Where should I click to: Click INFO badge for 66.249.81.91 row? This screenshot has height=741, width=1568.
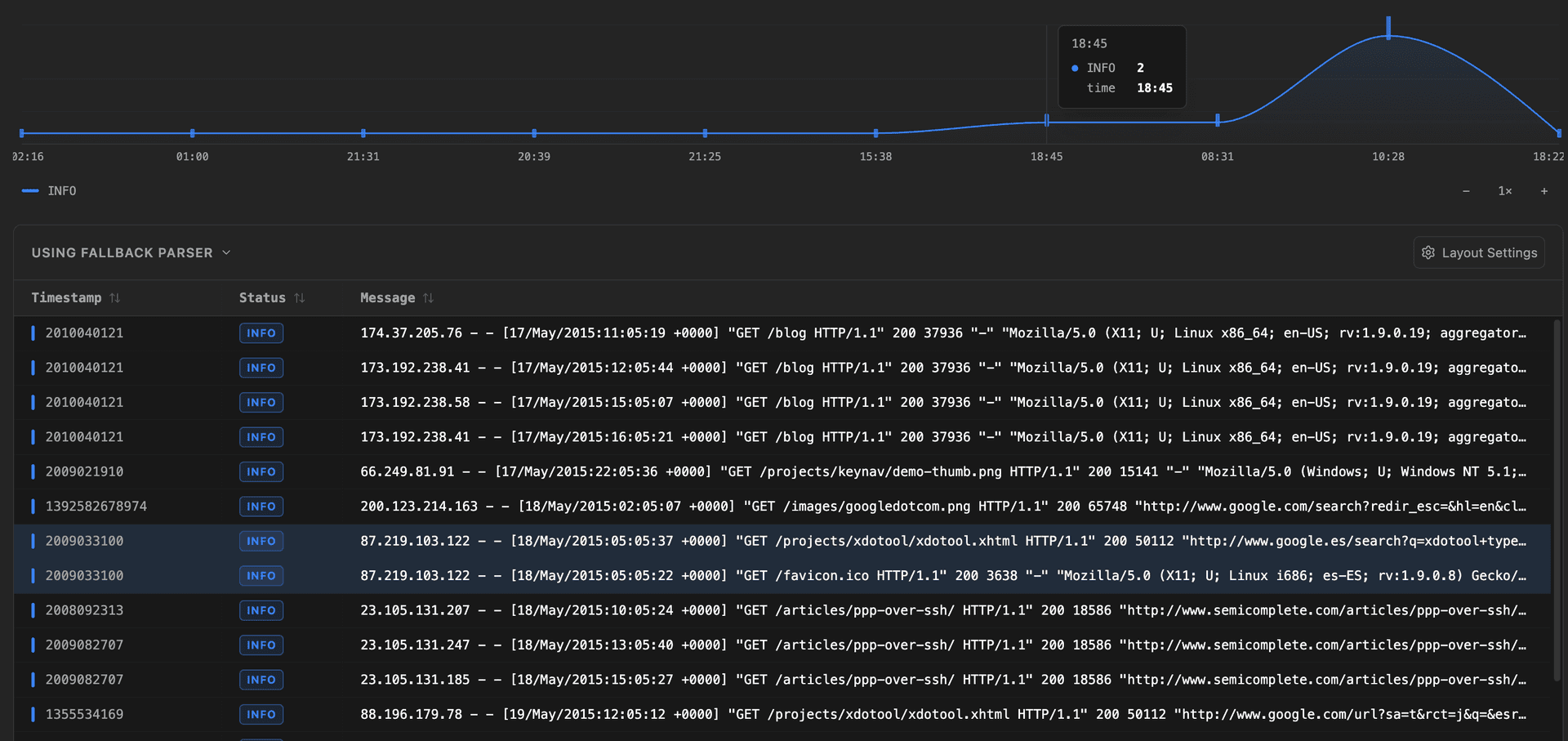[x=261, y=471]
